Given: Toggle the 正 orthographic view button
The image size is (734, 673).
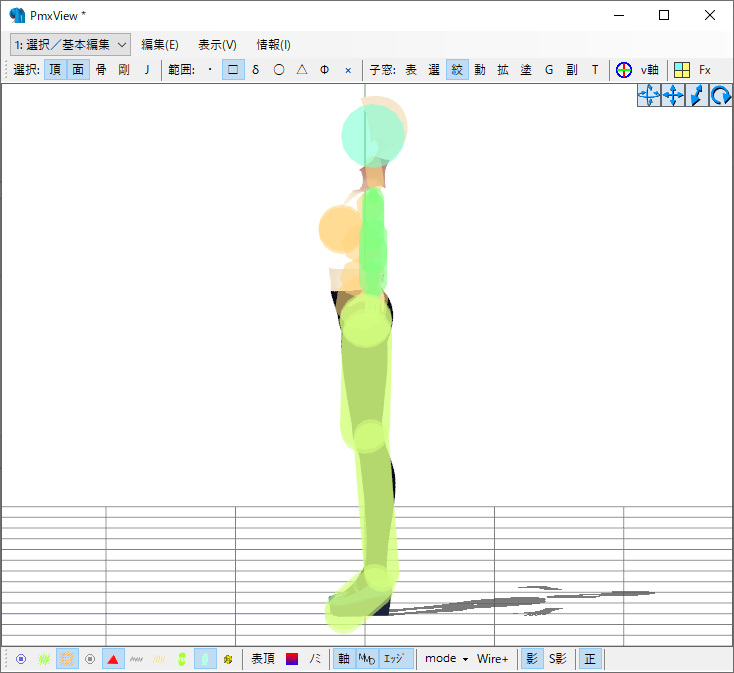Looking at the screenshot, I should click(x=590, y=659).
